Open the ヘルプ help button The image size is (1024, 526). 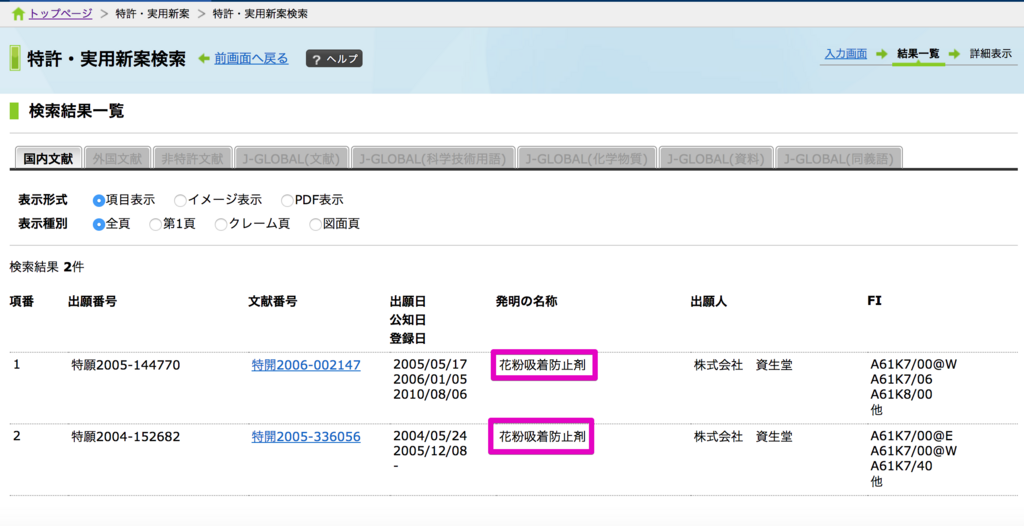coord(334,59)
